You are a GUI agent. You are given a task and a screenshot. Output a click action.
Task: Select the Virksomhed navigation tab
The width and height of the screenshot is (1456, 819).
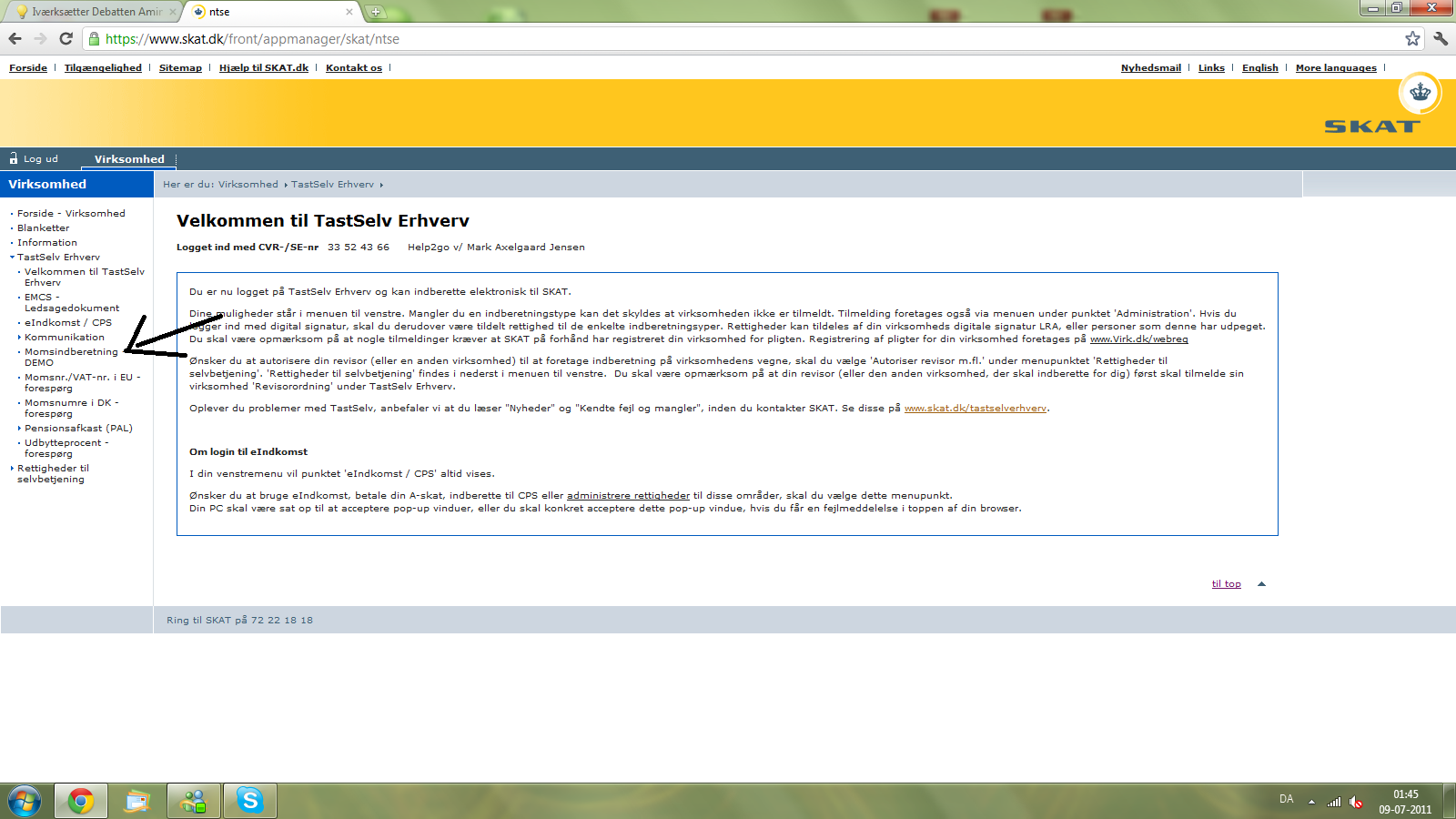click(x=129, y=159)
